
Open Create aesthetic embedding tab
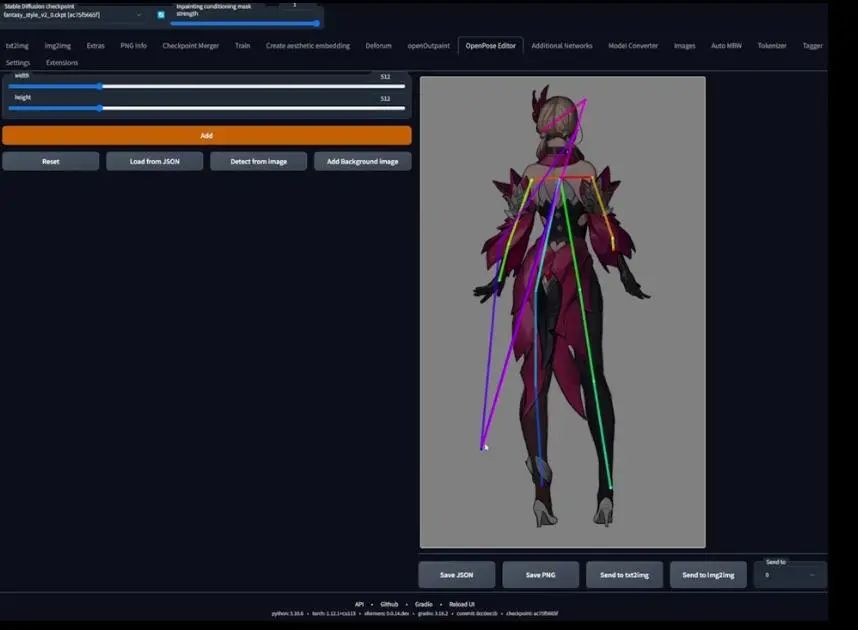point(308,46)
